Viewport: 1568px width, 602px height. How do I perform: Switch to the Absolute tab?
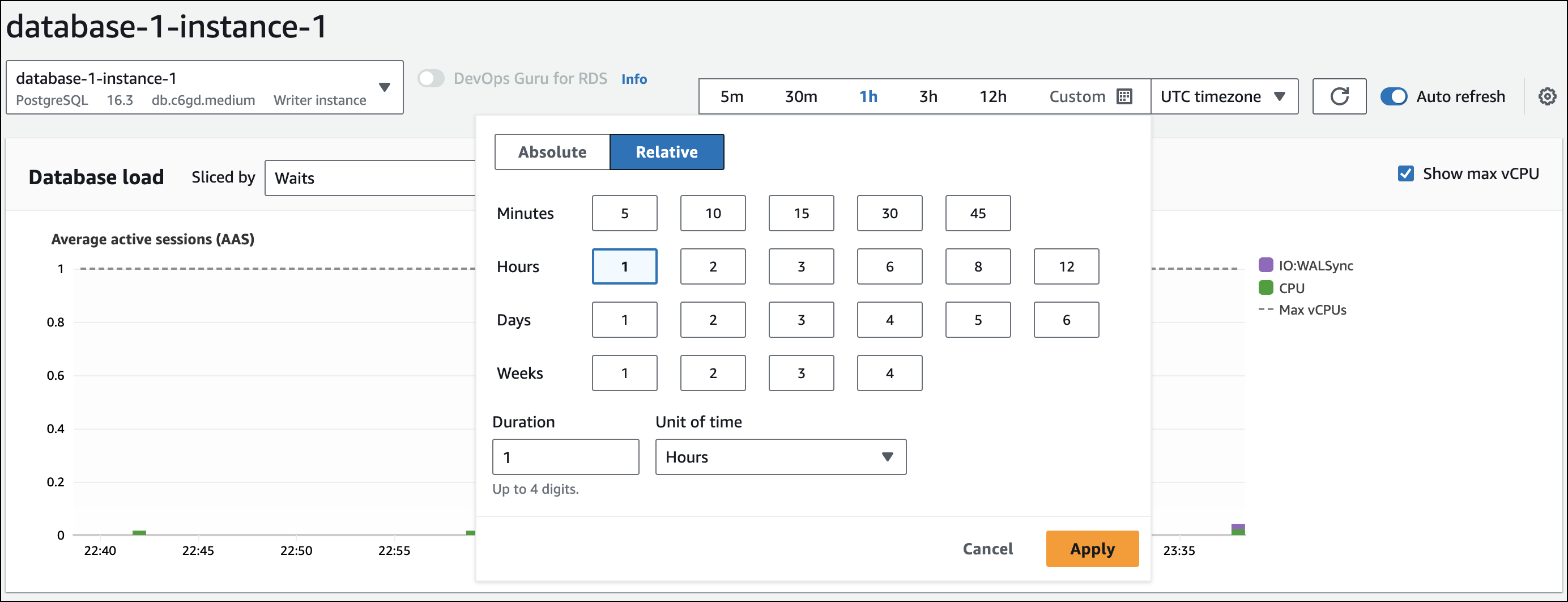point(552,152)
